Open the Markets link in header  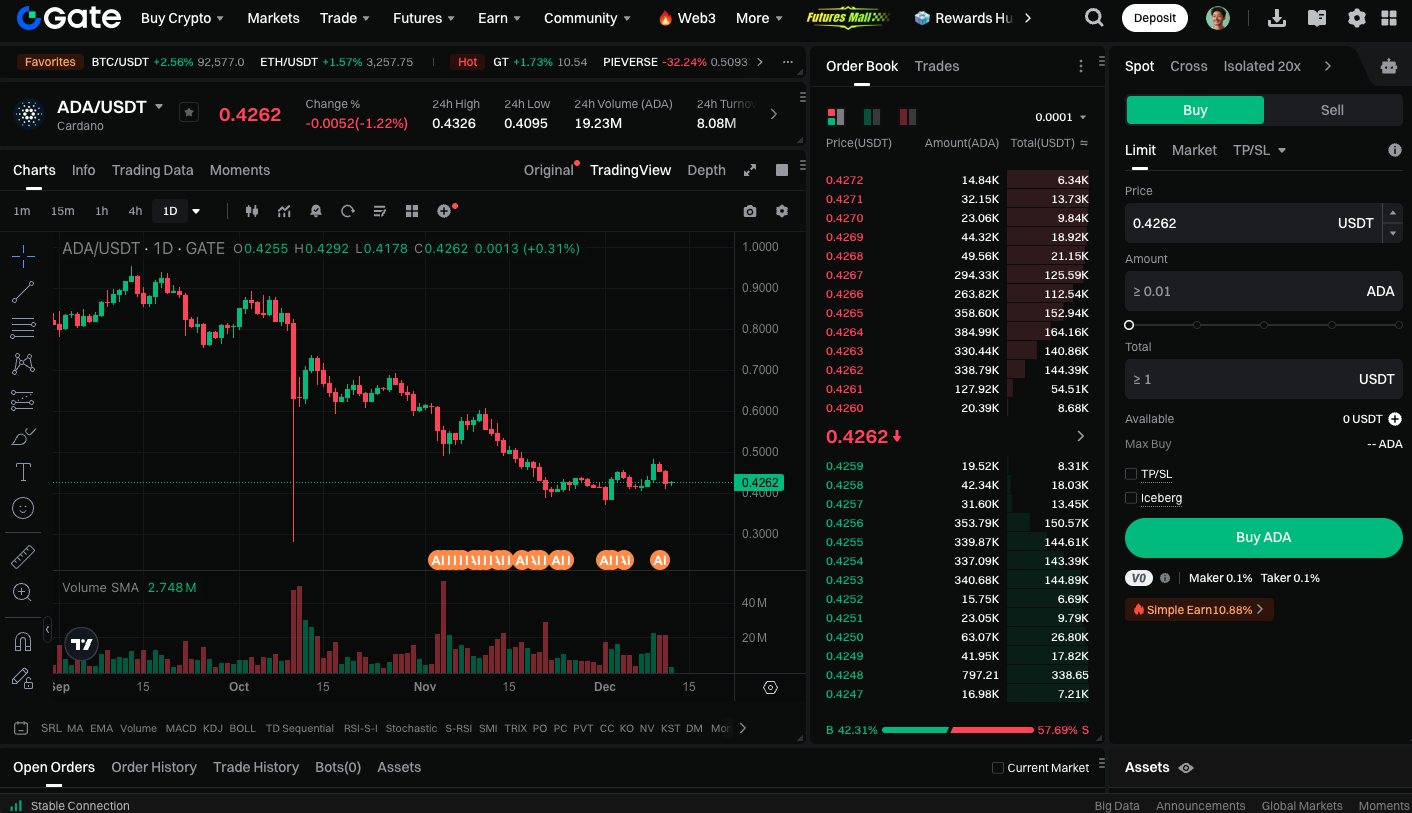coord(273,18)
